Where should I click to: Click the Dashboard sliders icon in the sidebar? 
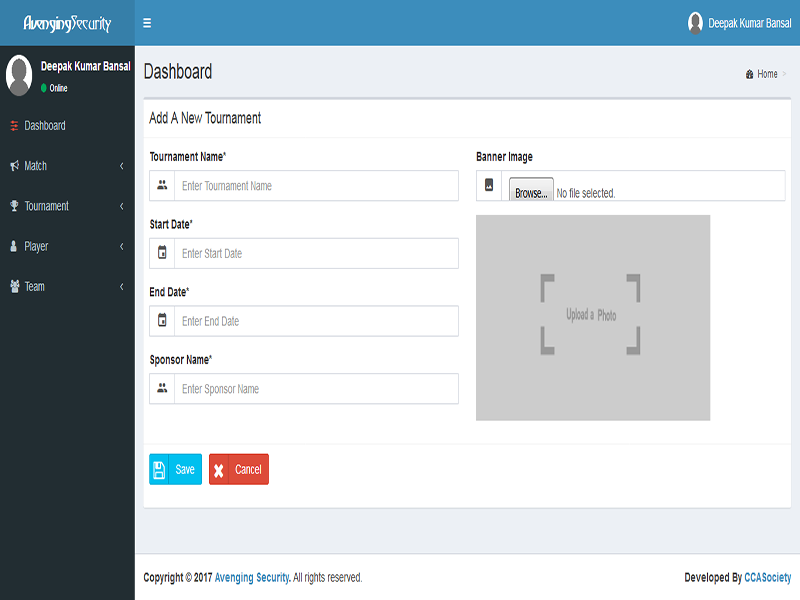click(14, 126)
